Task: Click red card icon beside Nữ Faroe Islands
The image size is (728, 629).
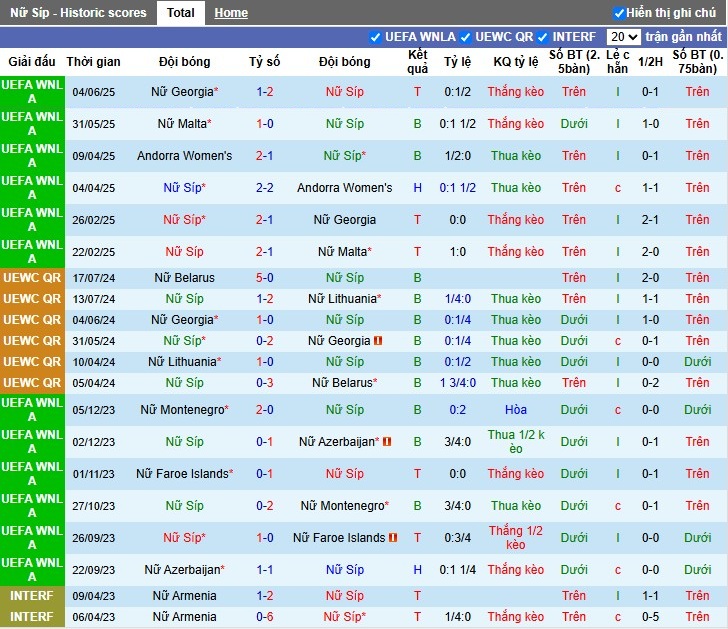Action: point(393,538)
